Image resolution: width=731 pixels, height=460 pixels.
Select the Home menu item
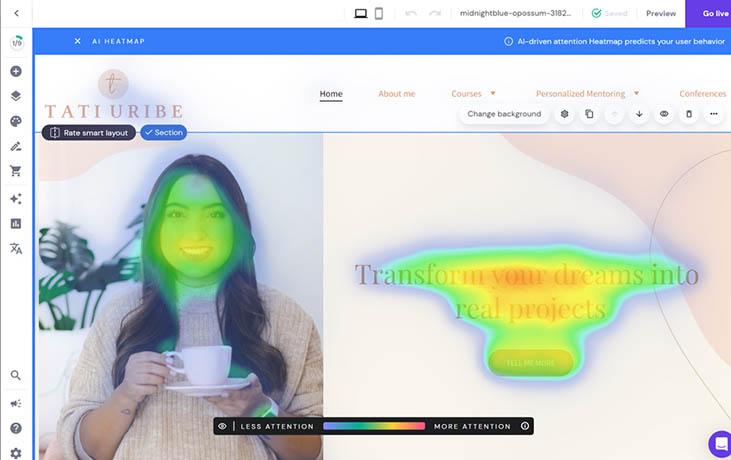[331, 94]
